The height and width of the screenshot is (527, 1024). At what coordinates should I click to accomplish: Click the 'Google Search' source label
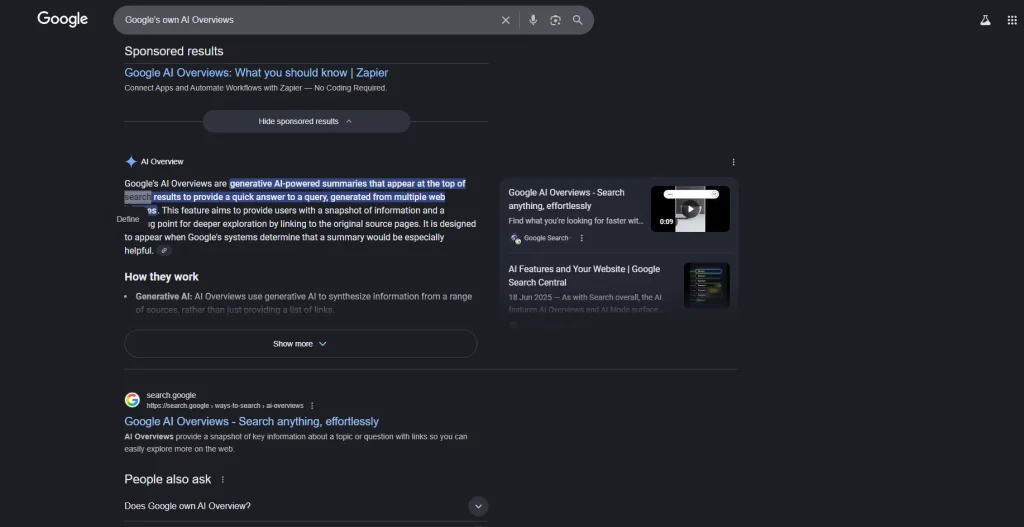[x=546, y=238]
